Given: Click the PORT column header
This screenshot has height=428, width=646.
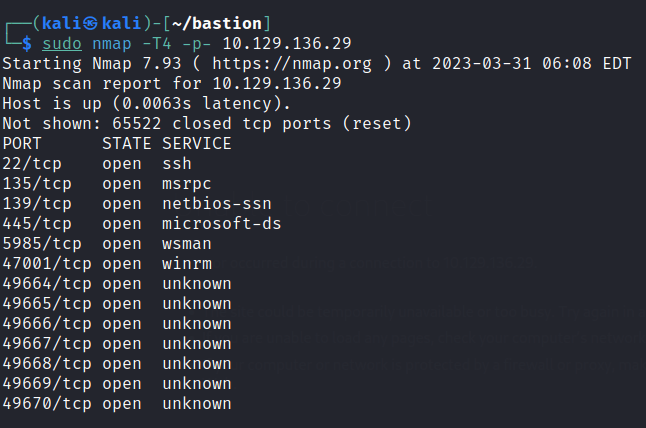Looking at the screenshot, I should point(22,143).
